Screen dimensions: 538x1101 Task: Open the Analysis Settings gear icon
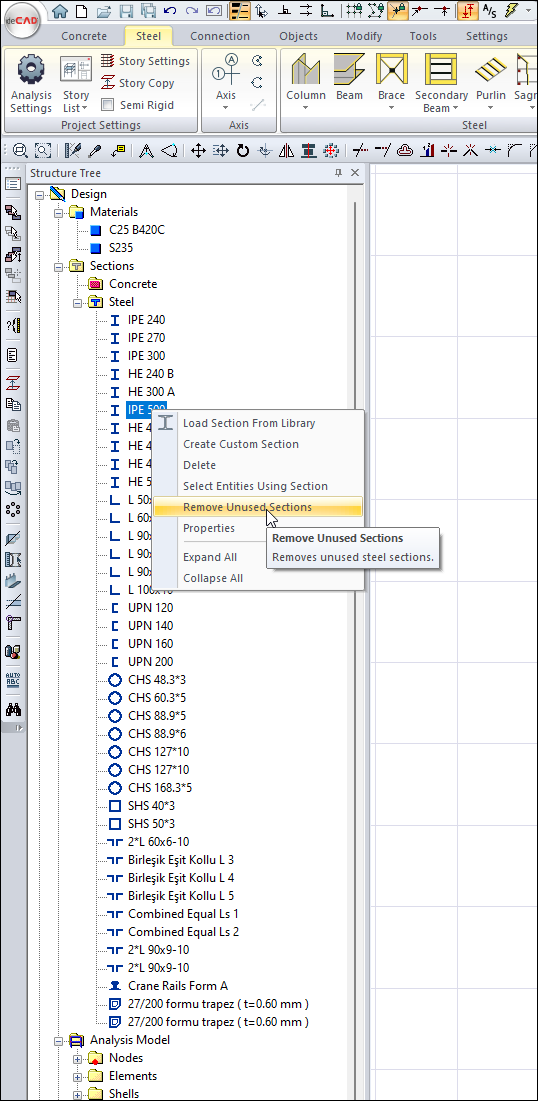pyautogui.click(x=31, y=70)
